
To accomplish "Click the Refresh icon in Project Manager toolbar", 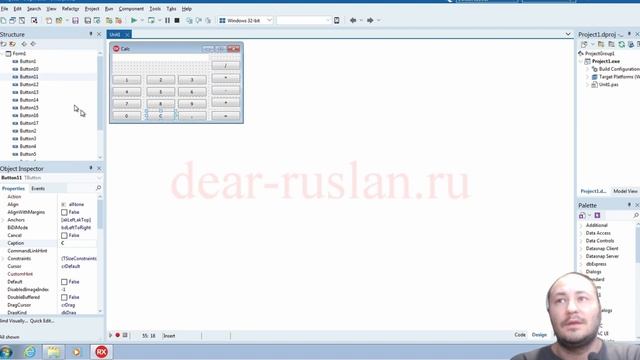I will [621, 44].
